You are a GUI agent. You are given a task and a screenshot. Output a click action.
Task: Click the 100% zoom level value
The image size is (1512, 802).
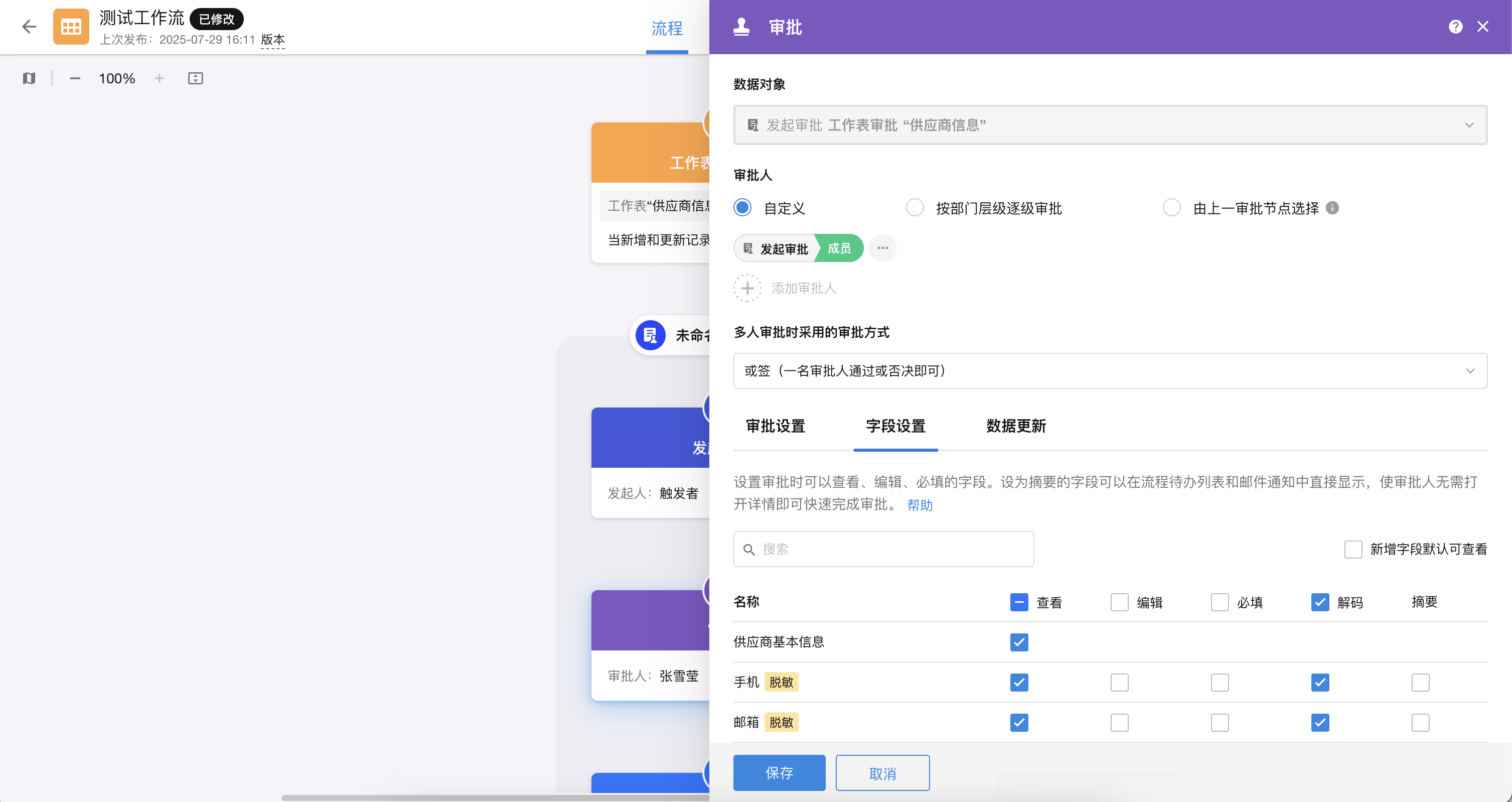tap(117, 78)
